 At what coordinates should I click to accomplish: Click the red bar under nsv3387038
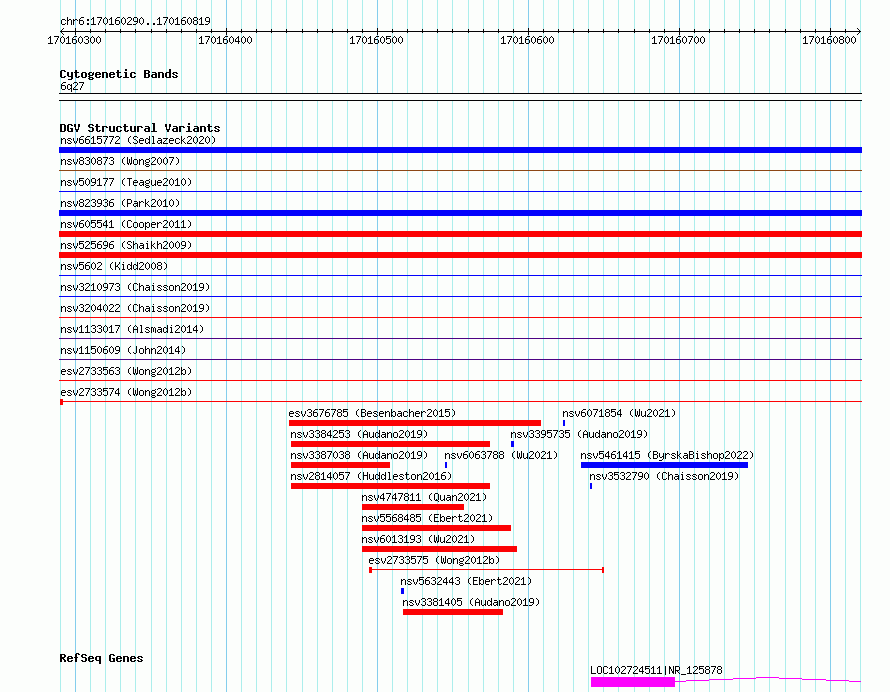tap(340, 465)
